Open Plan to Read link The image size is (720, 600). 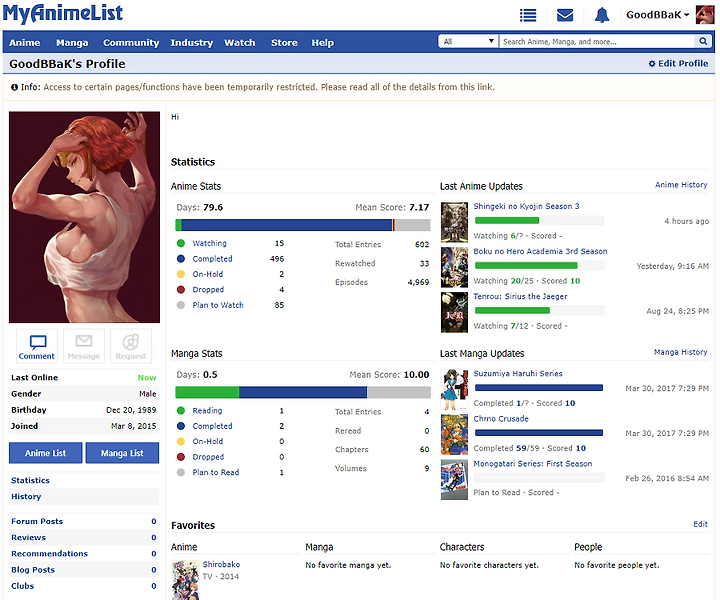(216, 472)
